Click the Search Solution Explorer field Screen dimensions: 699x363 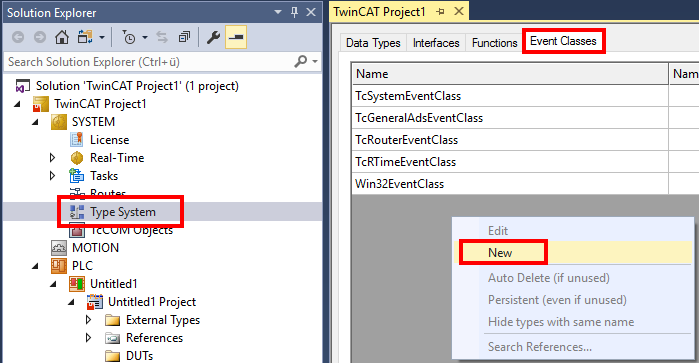(x=150, y=62)
